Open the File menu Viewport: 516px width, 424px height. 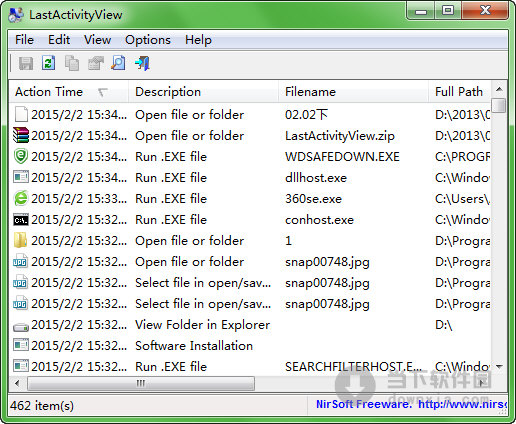pos(24,40)
